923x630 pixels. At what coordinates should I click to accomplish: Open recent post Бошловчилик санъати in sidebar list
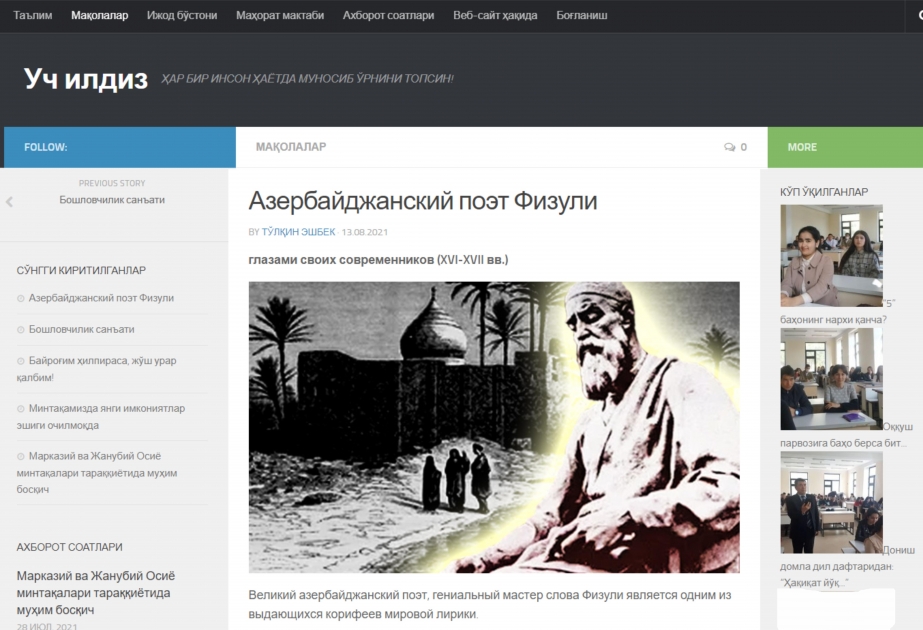coord(81,329)
